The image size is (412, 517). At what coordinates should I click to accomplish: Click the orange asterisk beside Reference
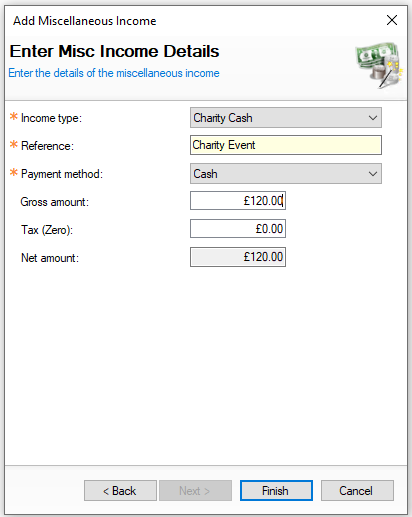14,144
